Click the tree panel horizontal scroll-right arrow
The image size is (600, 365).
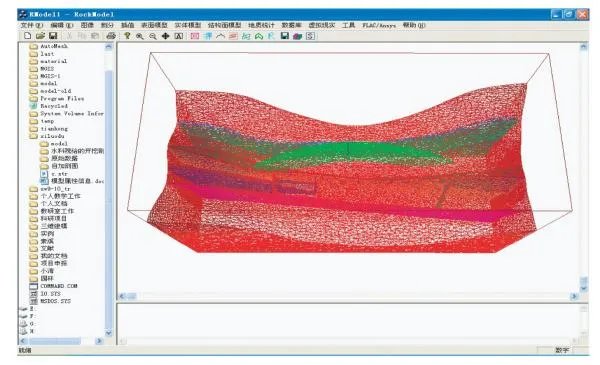[99, 341]
